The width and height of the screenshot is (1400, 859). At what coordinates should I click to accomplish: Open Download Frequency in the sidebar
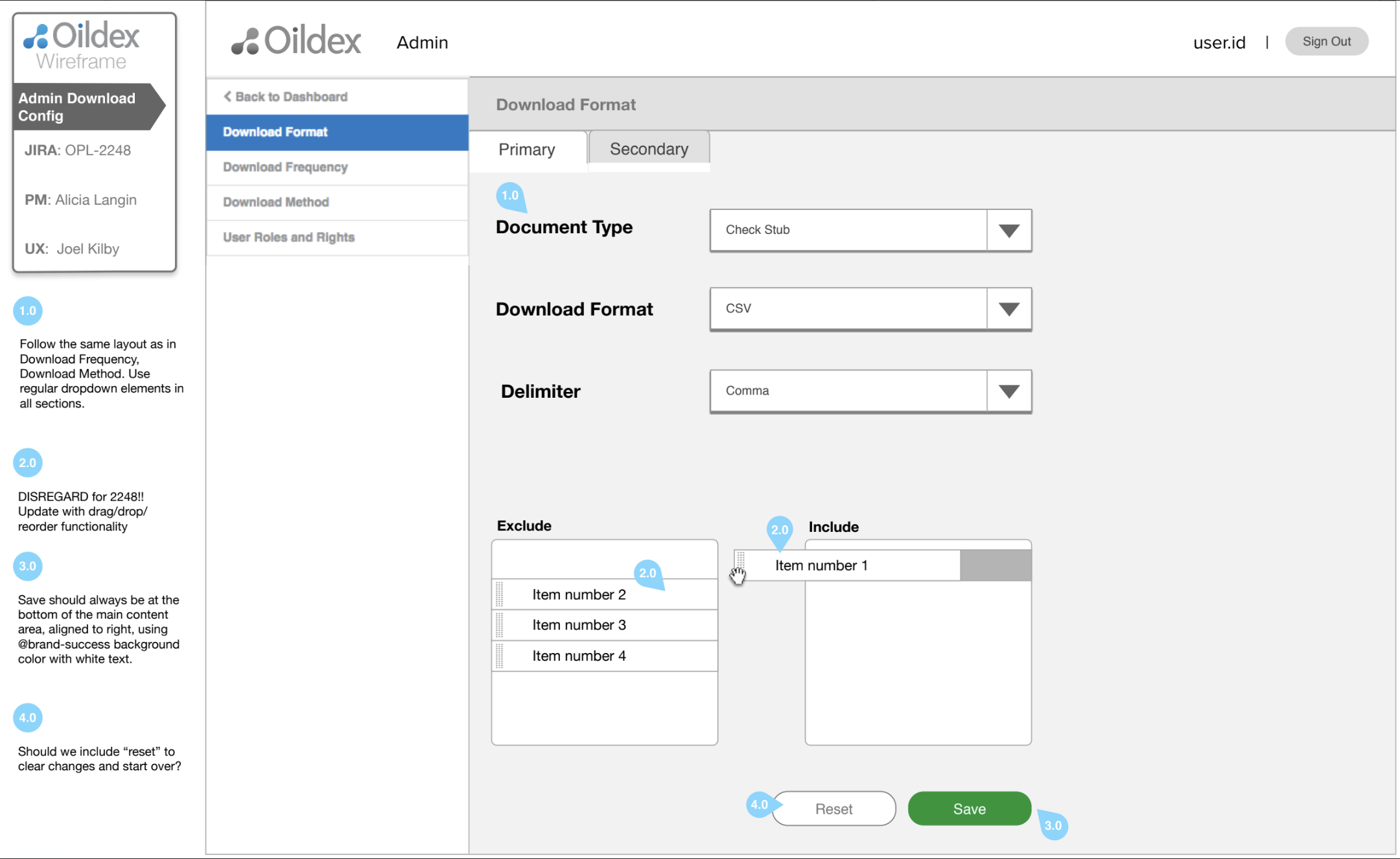(x=285, y=167)
